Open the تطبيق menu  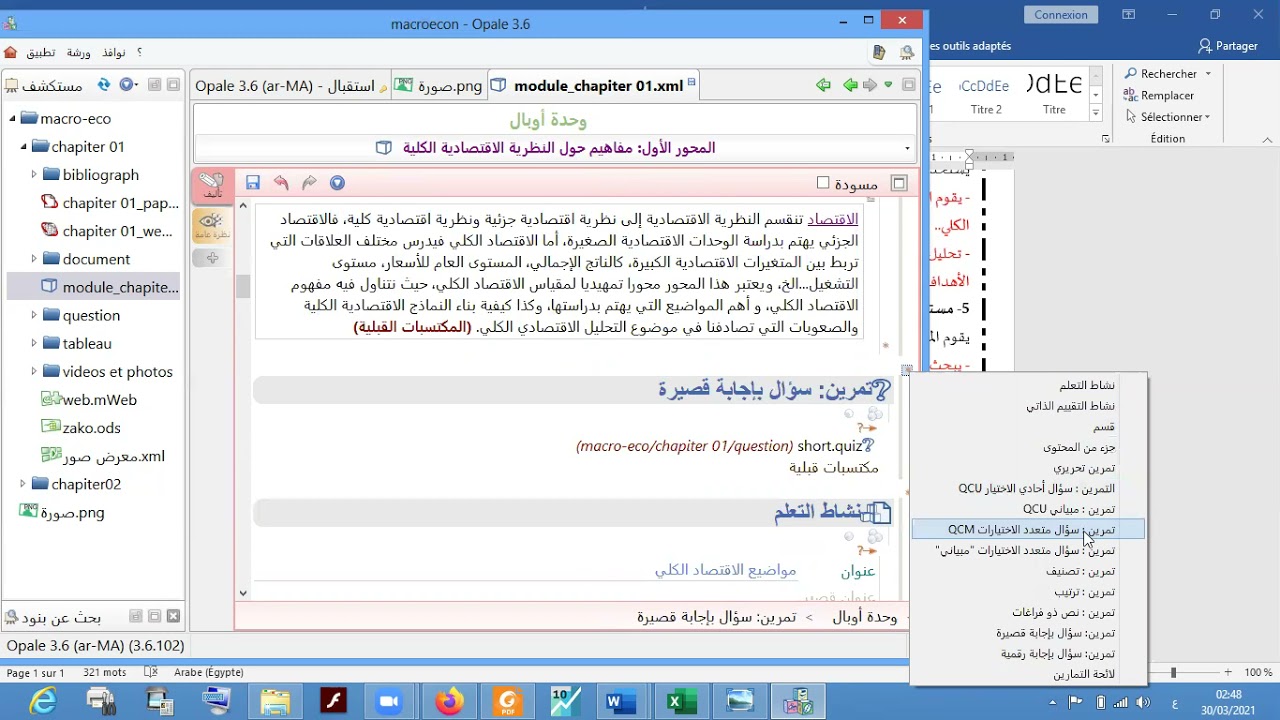click(x=41, y=52)
